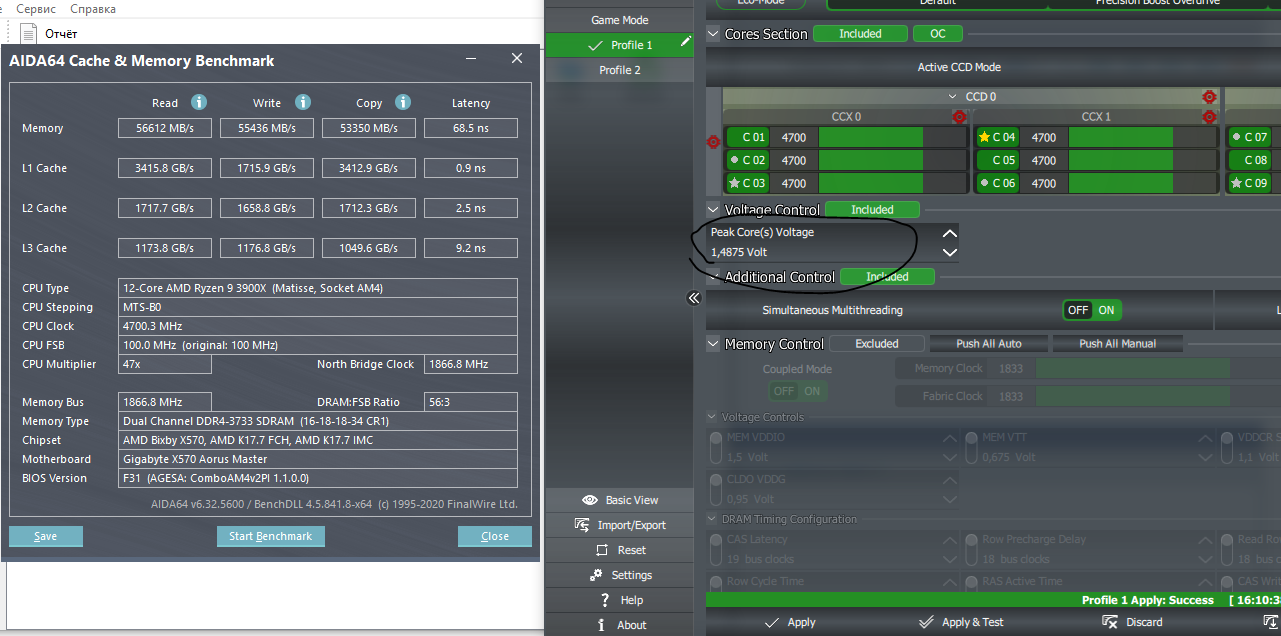Click the double-arrow sidebar collapse icon
Screen dimensions: 1281x636
(x=694, y=298)
